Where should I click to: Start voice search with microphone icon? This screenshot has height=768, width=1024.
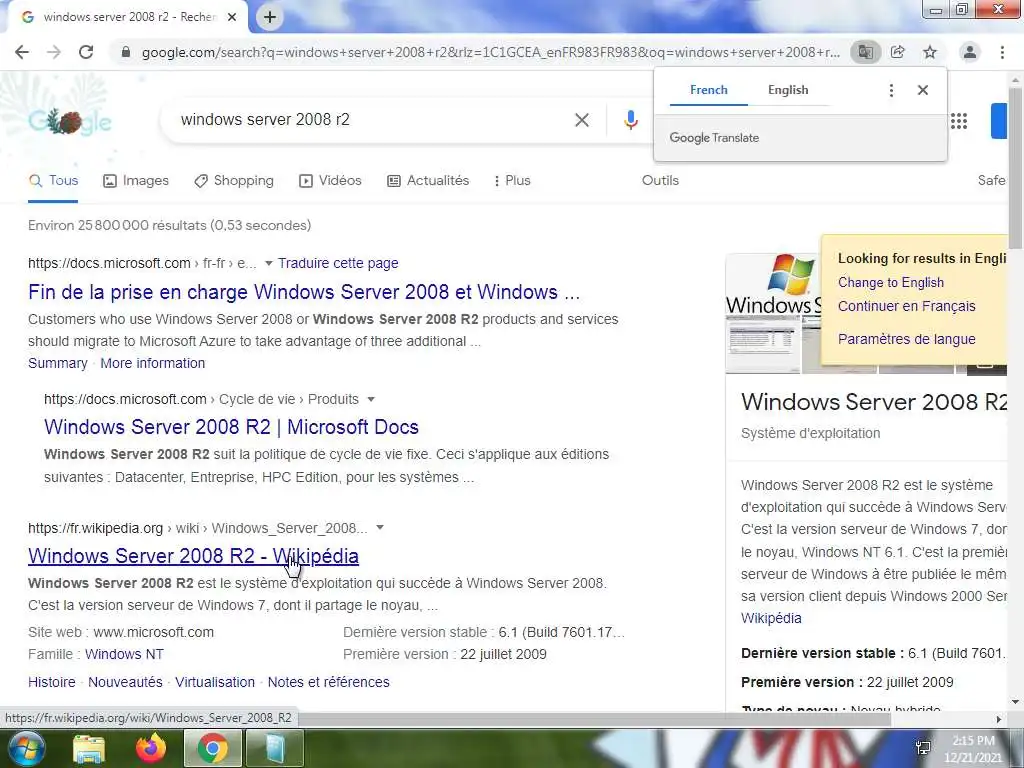pos(630,120)
